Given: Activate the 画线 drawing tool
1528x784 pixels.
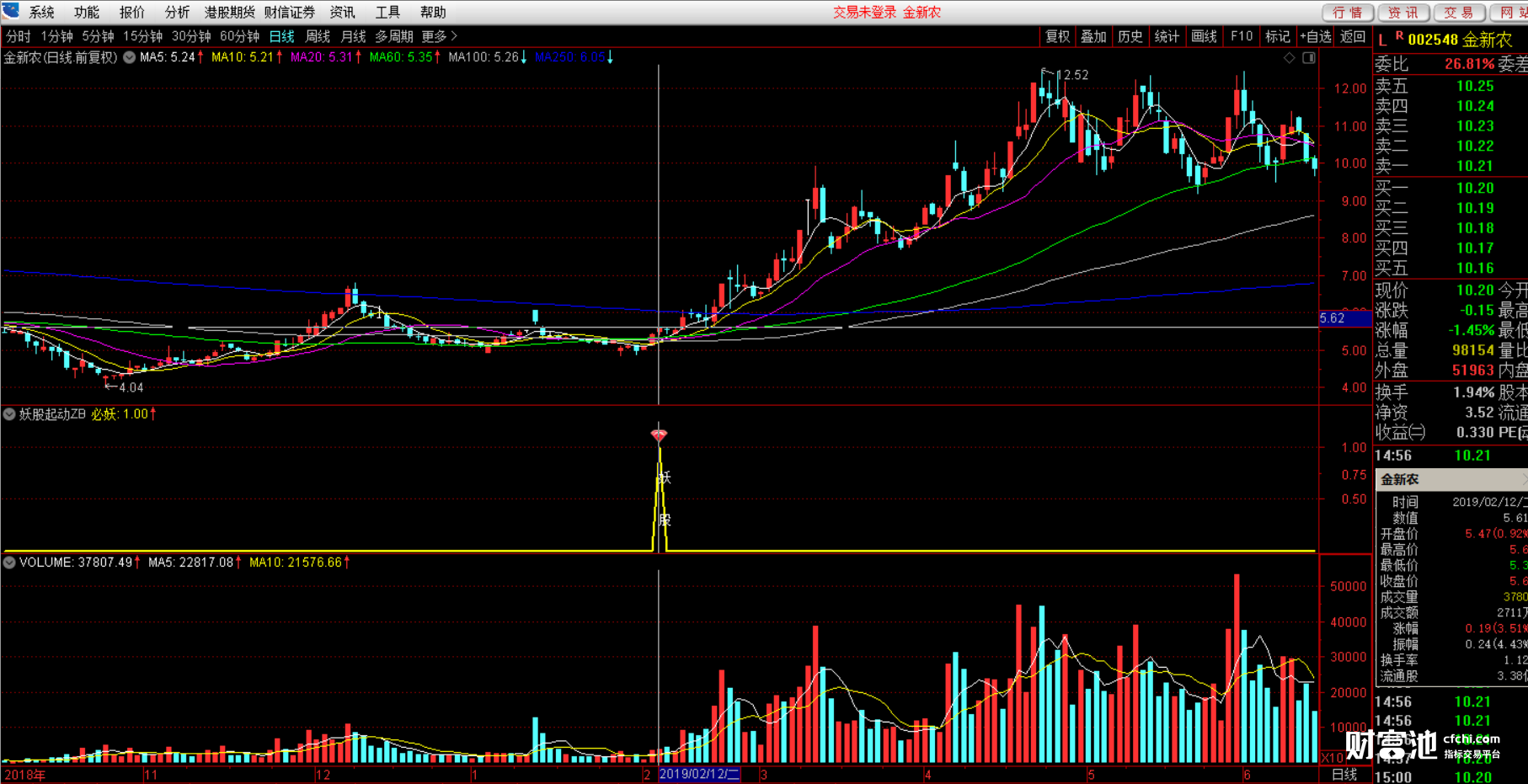Looking at the screenshot, I should pos(1204,36).
